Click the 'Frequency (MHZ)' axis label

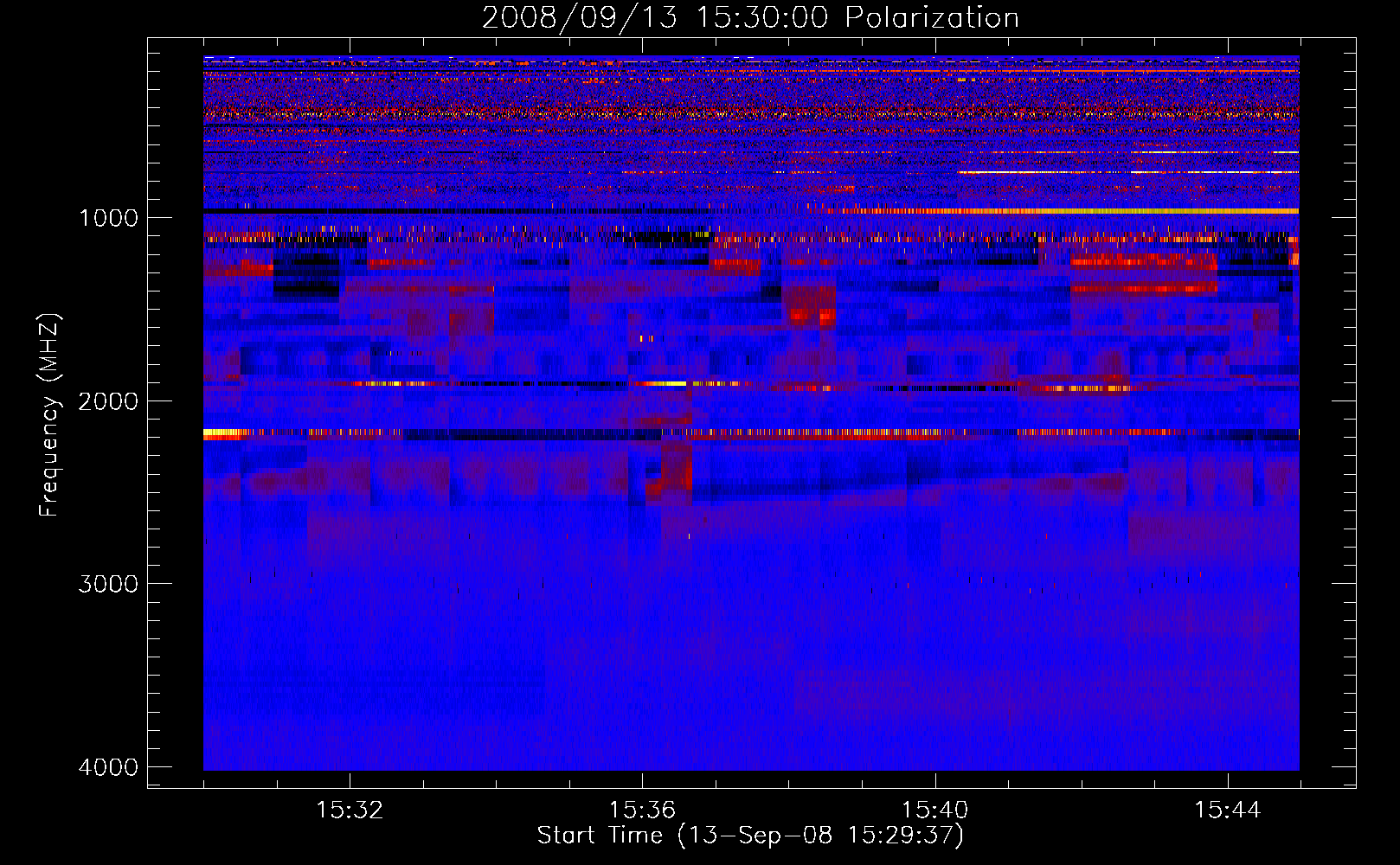[49, 415]
